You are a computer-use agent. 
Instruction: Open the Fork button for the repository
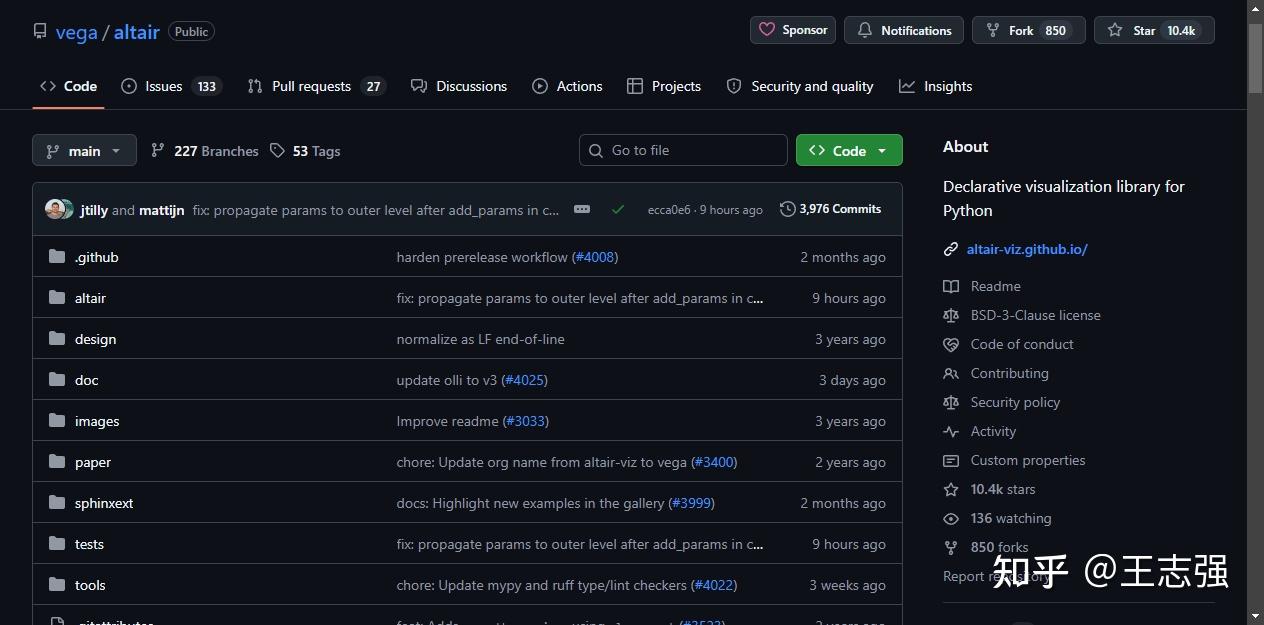point(1029,30)
